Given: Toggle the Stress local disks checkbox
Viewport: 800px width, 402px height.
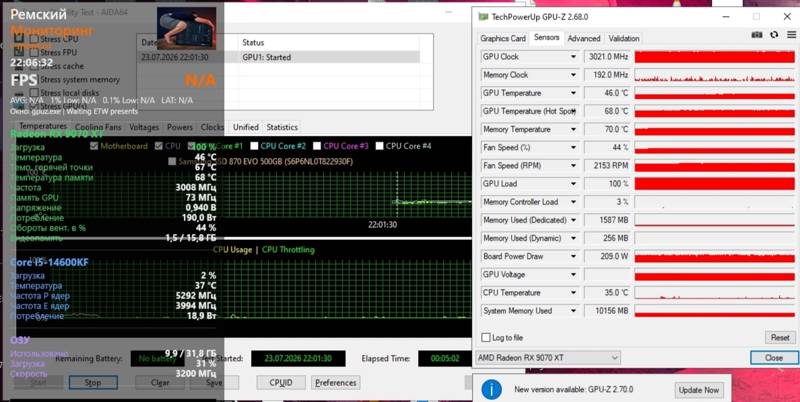Looking at the screenshot, I should click(34, 93).
